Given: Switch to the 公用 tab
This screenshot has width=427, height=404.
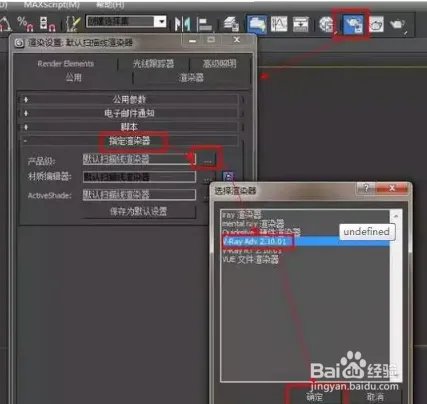Looking at the screenshot, I should point(73,78).
